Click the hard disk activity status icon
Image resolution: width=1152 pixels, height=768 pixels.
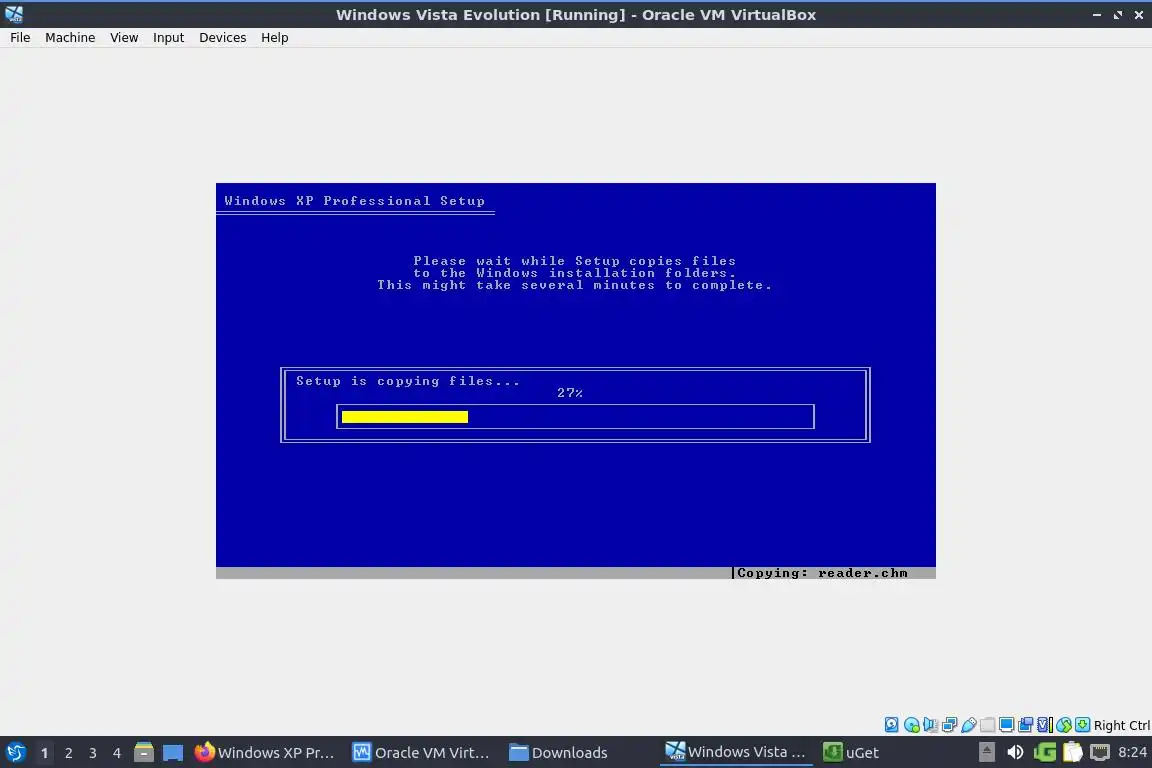pos(891,725)
